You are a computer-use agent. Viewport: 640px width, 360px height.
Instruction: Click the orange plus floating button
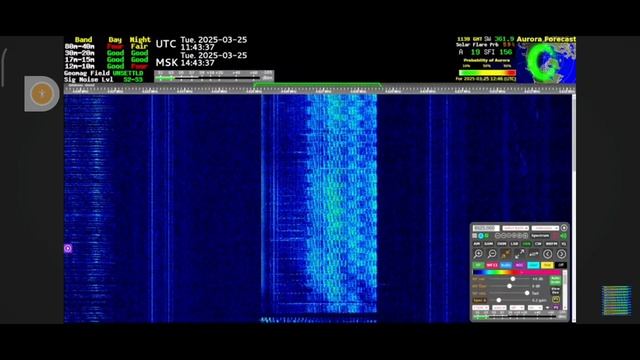(x=42, y=94)
